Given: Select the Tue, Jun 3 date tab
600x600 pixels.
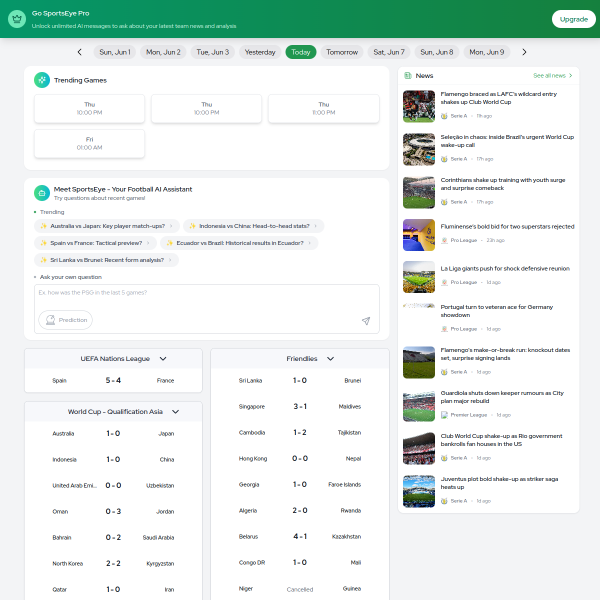Looking at the screenshot, I should [213, 52].
